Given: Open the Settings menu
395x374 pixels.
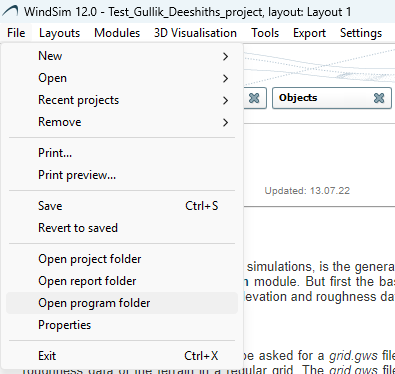Looking at the screenshot, I should coord(361,33).
